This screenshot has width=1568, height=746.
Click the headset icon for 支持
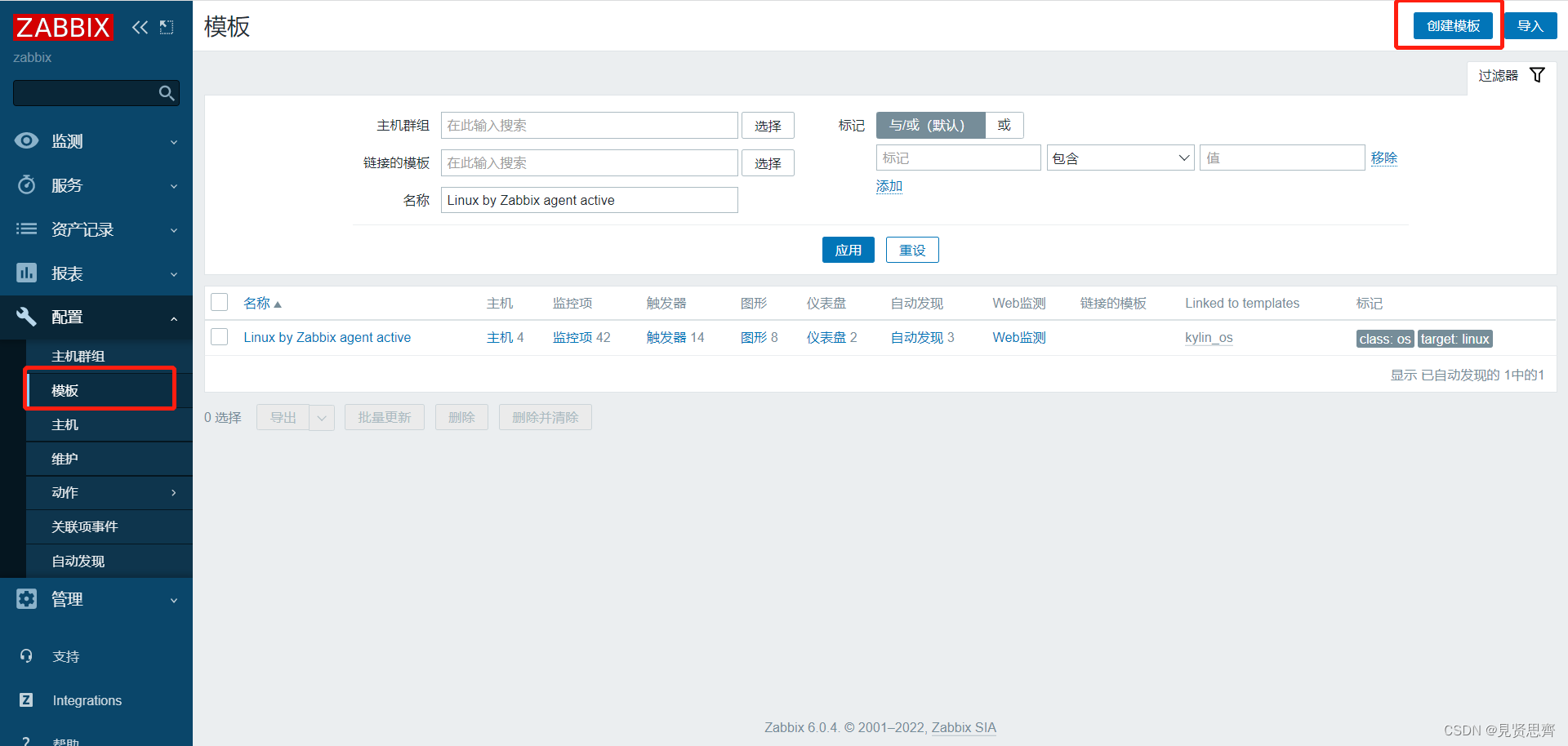point(26,656)
